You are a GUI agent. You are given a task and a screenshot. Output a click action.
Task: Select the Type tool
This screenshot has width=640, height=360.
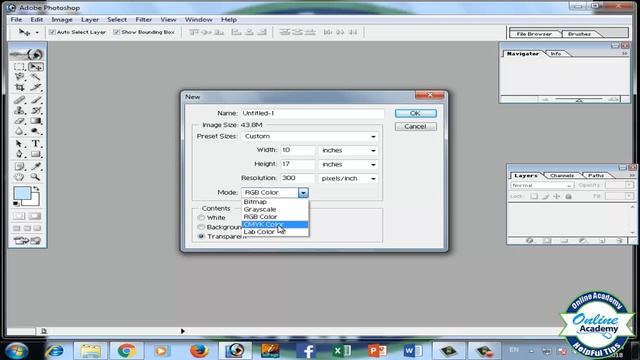(x=36, y=144)
